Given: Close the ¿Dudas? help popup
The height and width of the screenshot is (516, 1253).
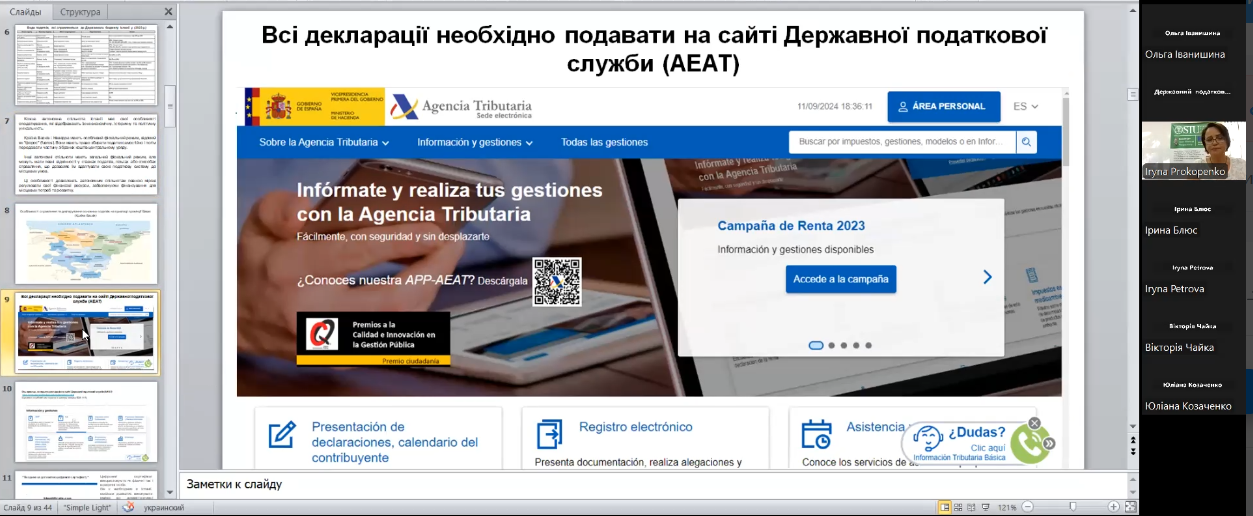Looking at the screenshot, I should click(x=1035, y=423).
